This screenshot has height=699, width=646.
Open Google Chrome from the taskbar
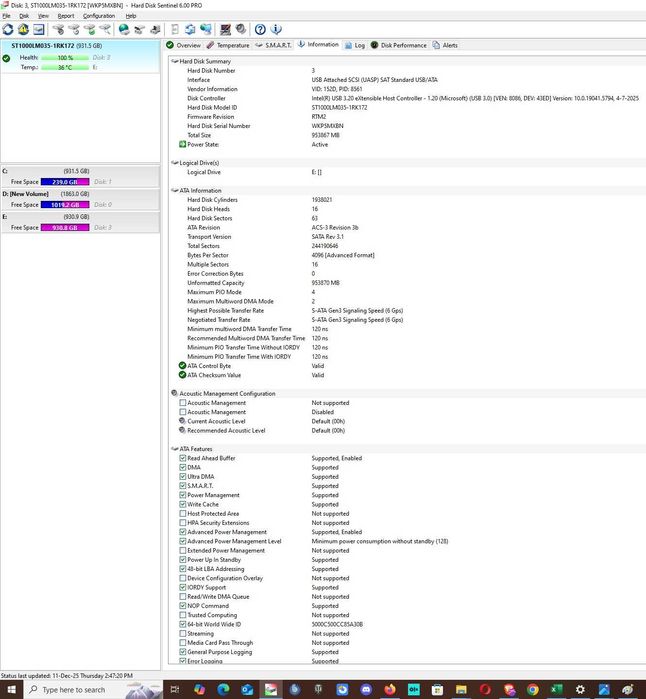[x=532, y=690]
